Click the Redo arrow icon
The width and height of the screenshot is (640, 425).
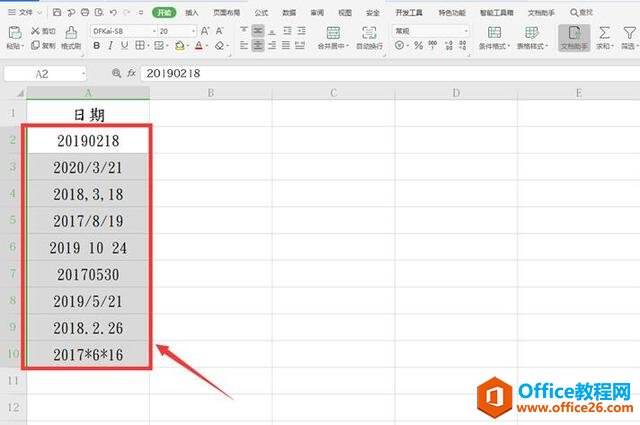pyautogui.click(x=127, y=13)
